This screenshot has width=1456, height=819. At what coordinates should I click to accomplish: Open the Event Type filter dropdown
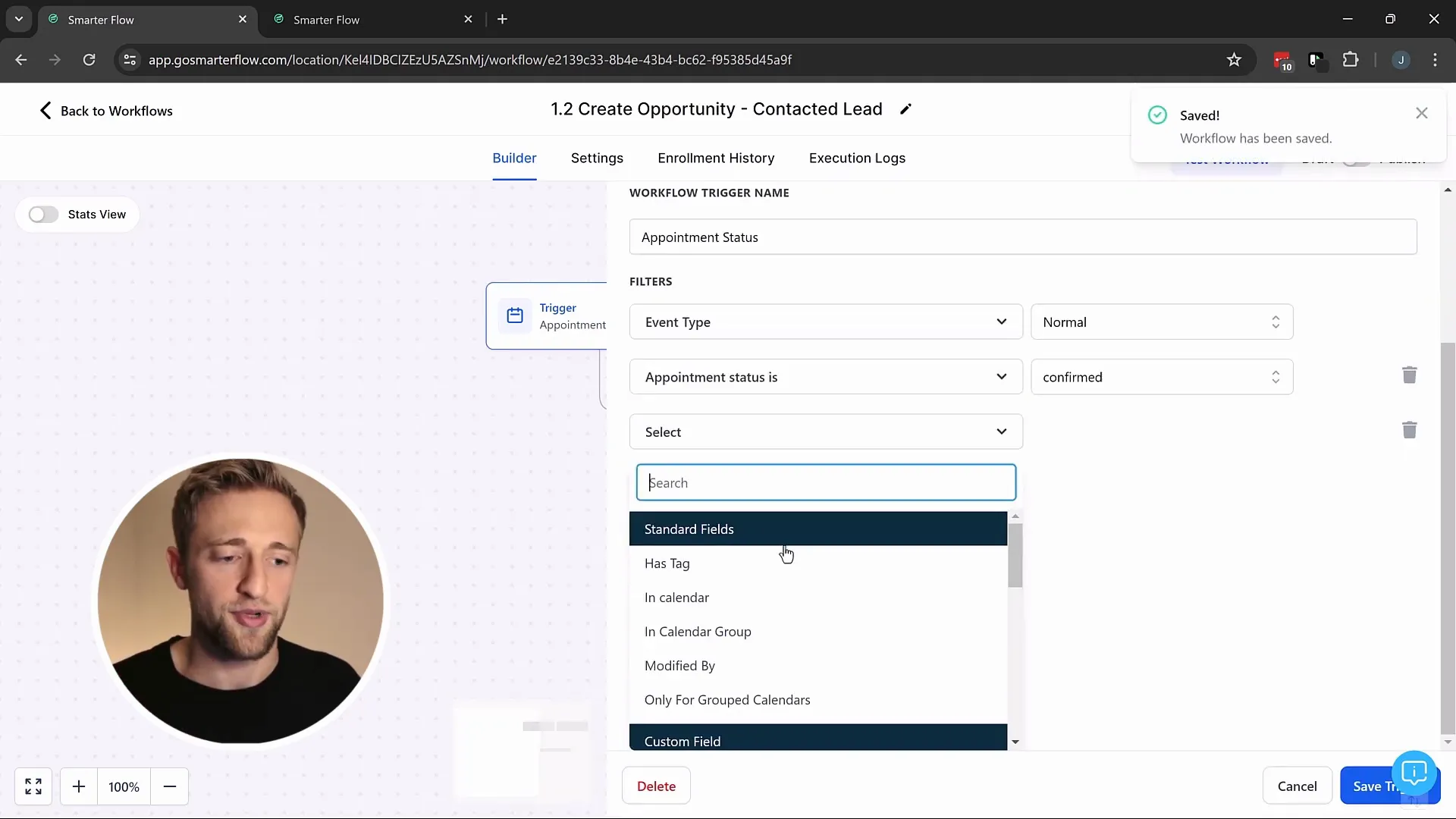(x=826, y=322)
